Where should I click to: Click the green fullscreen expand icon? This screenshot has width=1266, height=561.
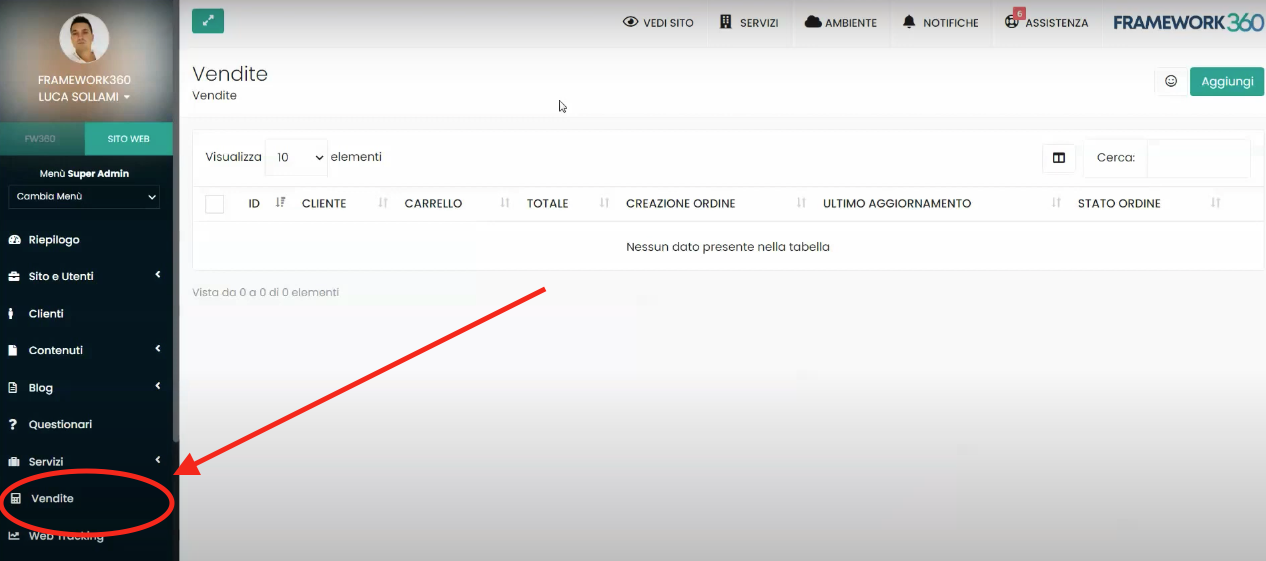[208, 21]
